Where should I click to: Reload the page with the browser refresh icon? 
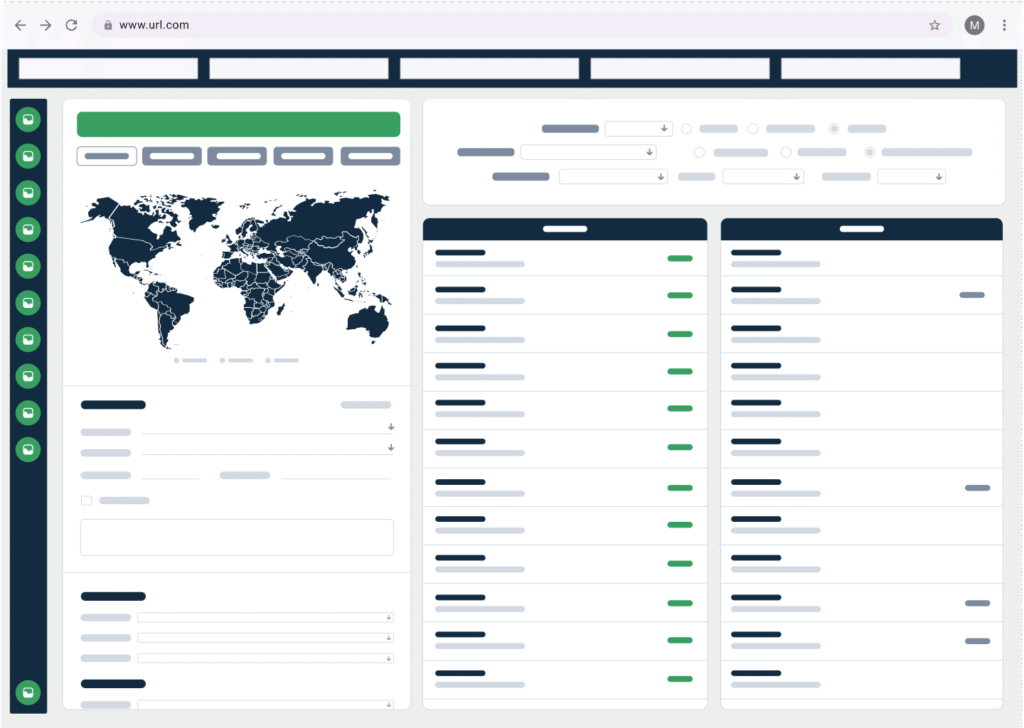[71, 25]
